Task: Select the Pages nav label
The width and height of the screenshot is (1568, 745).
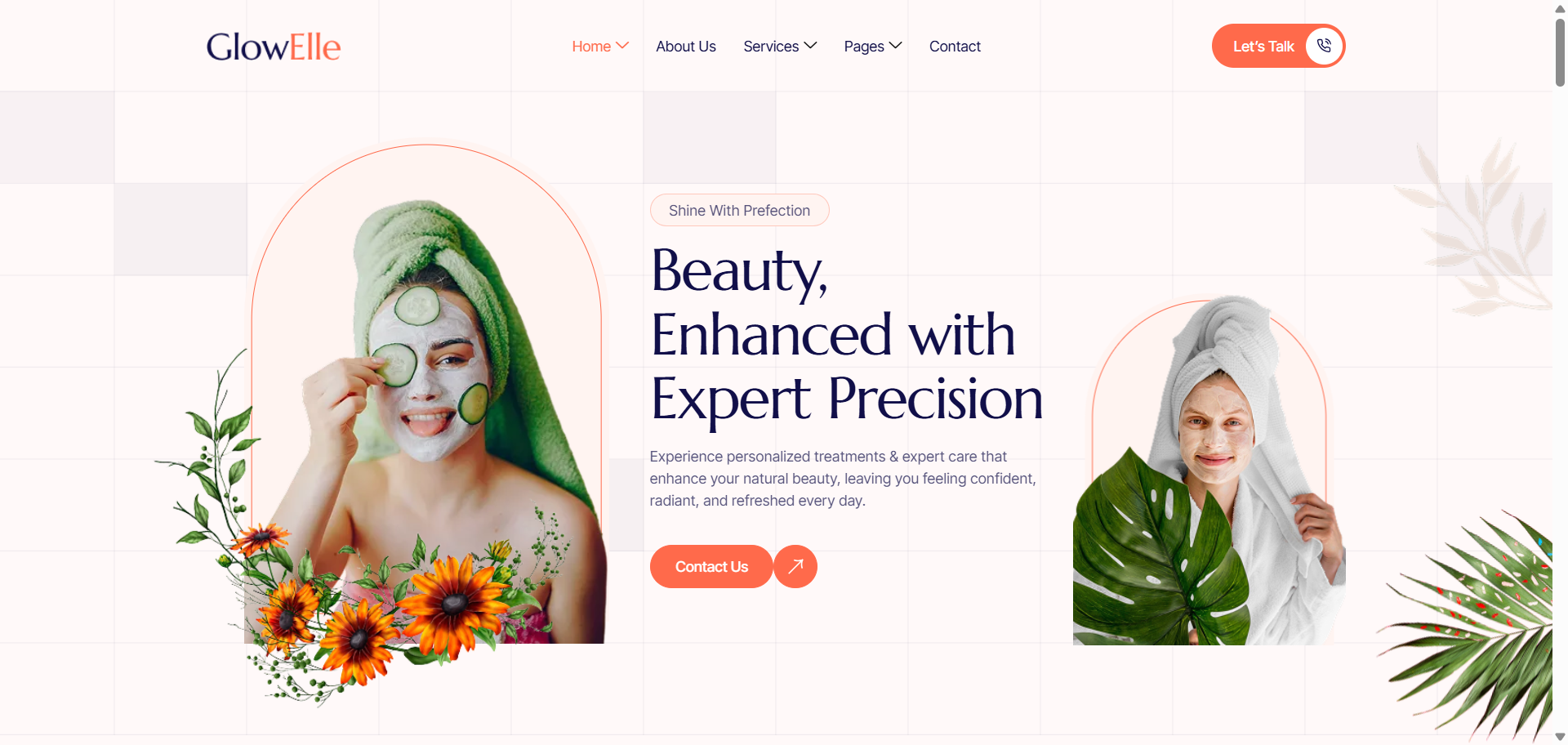Action: click(x=864, y=47)
